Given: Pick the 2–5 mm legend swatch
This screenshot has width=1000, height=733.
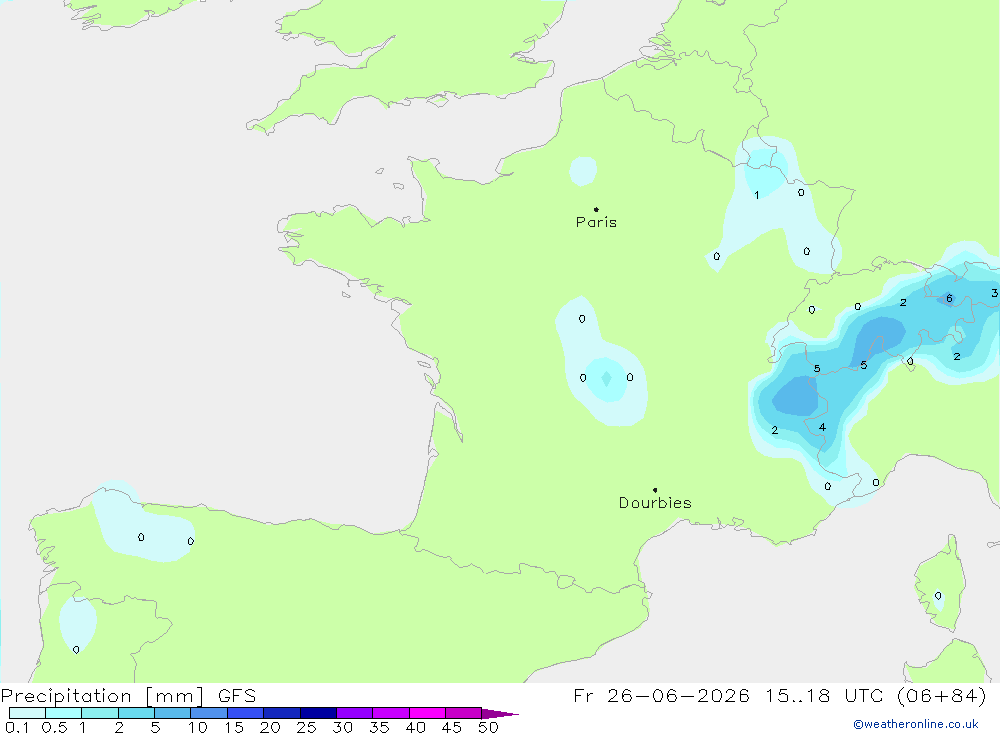Looking at the screenshot, I should coord(136,713).
